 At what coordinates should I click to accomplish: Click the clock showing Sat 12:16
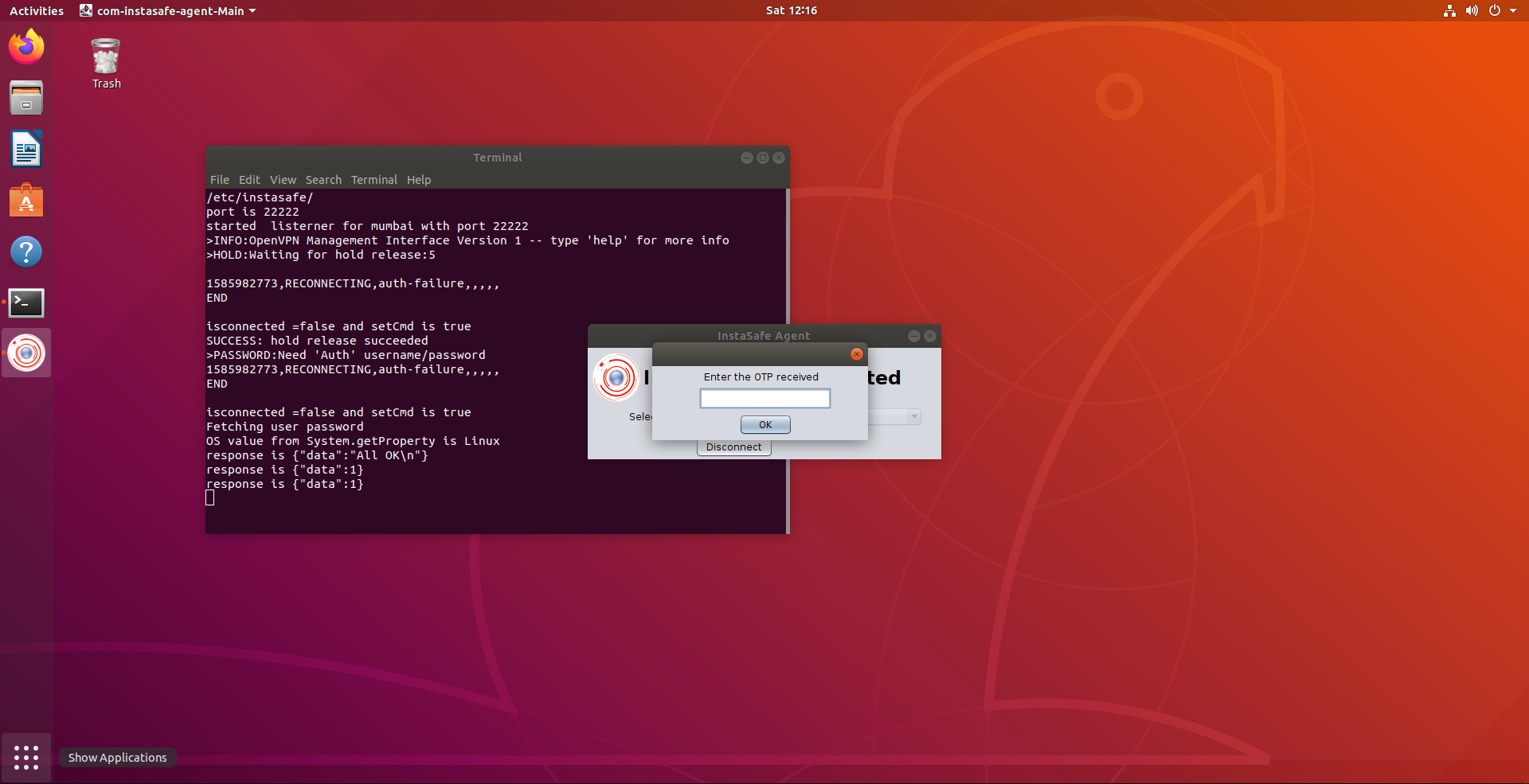pyautogui.click(x=792, y=10)
